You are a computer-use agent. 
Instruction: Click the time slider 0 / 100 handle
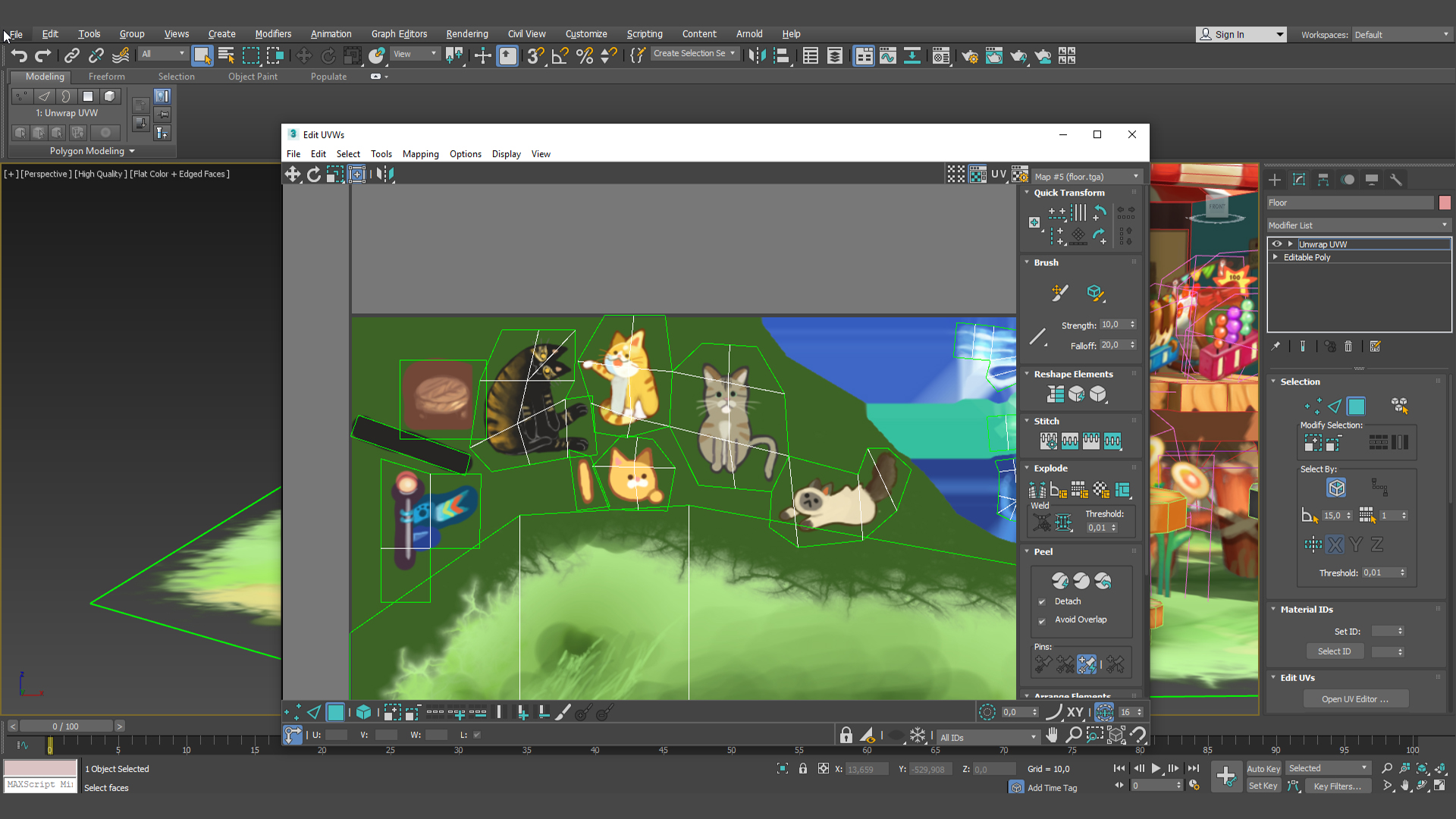pos(66,726)
